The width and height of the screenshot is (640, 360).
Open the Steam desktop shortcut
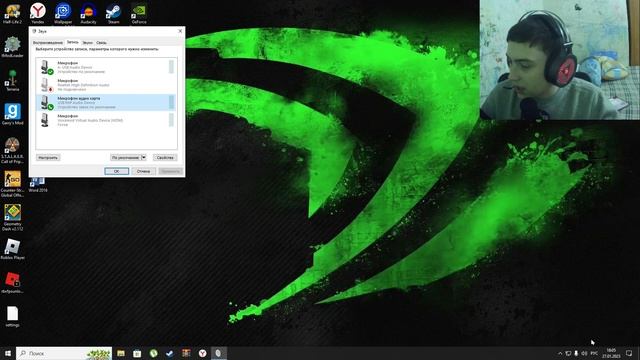pos(113,13)
